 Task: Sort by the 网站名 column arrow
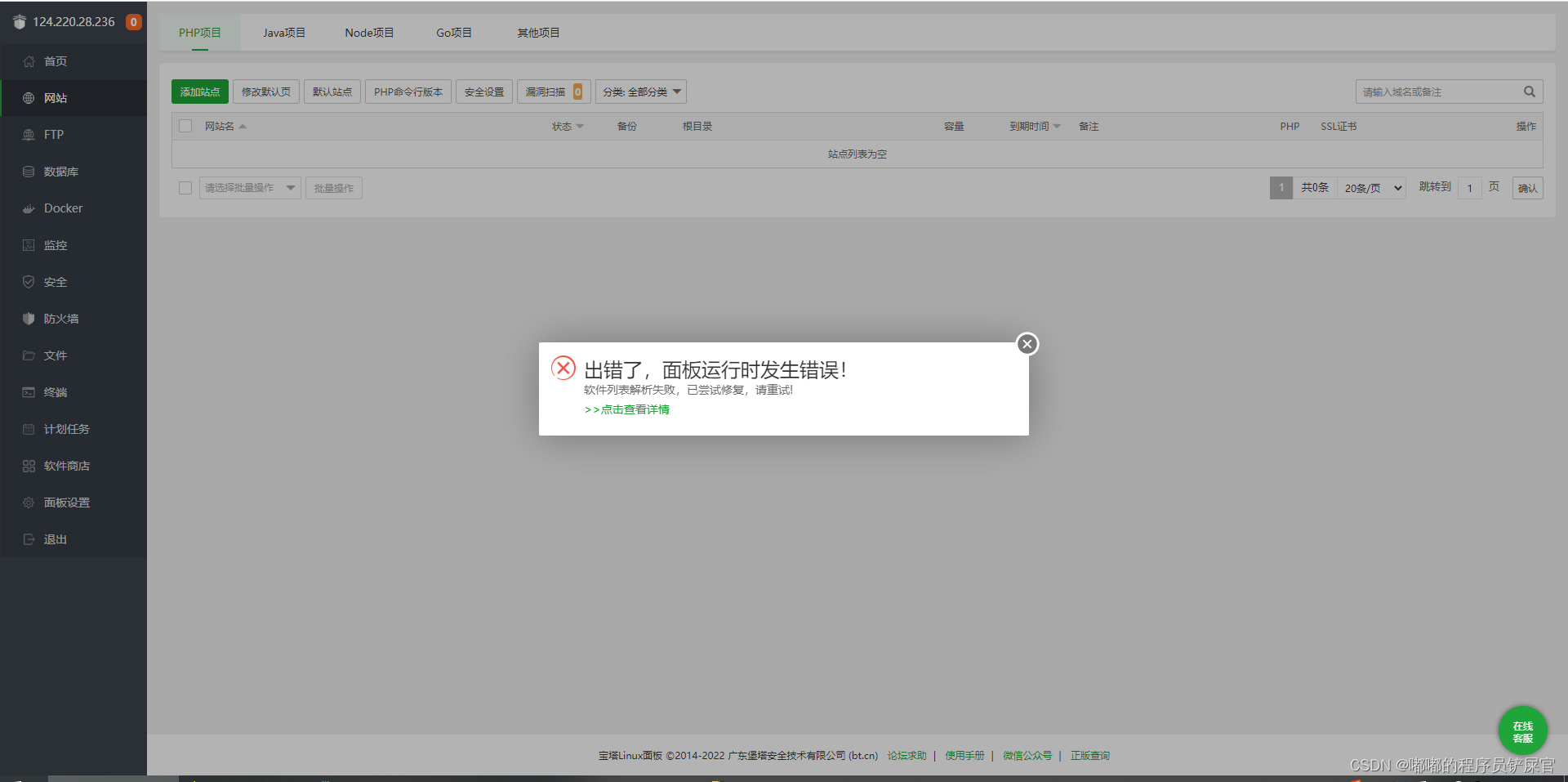coord(243,126)
